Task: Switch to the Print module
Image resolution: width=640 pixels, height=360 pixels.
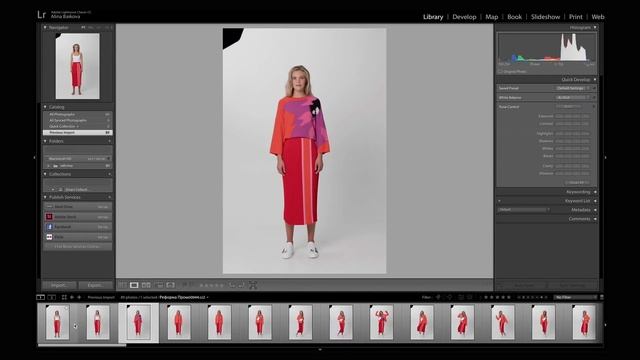Action: click(x=576, y=17)
